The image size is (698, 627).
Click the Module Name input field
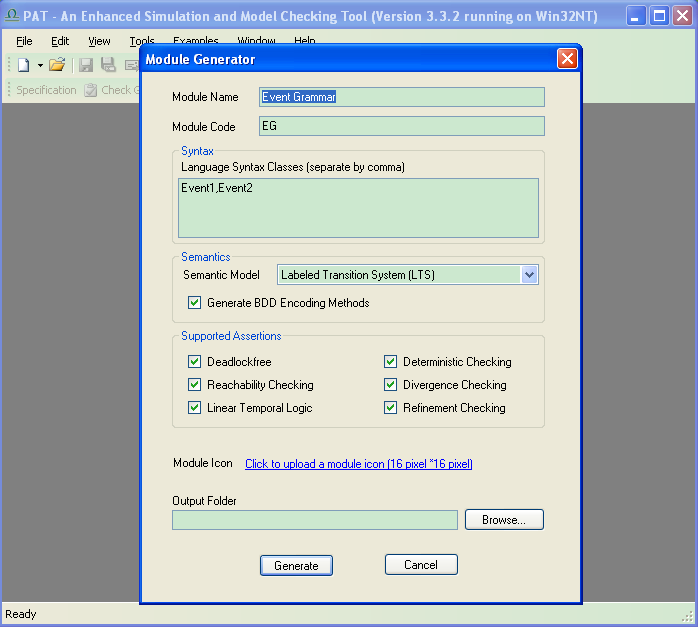pyautogui.click(x=402, y=97)
